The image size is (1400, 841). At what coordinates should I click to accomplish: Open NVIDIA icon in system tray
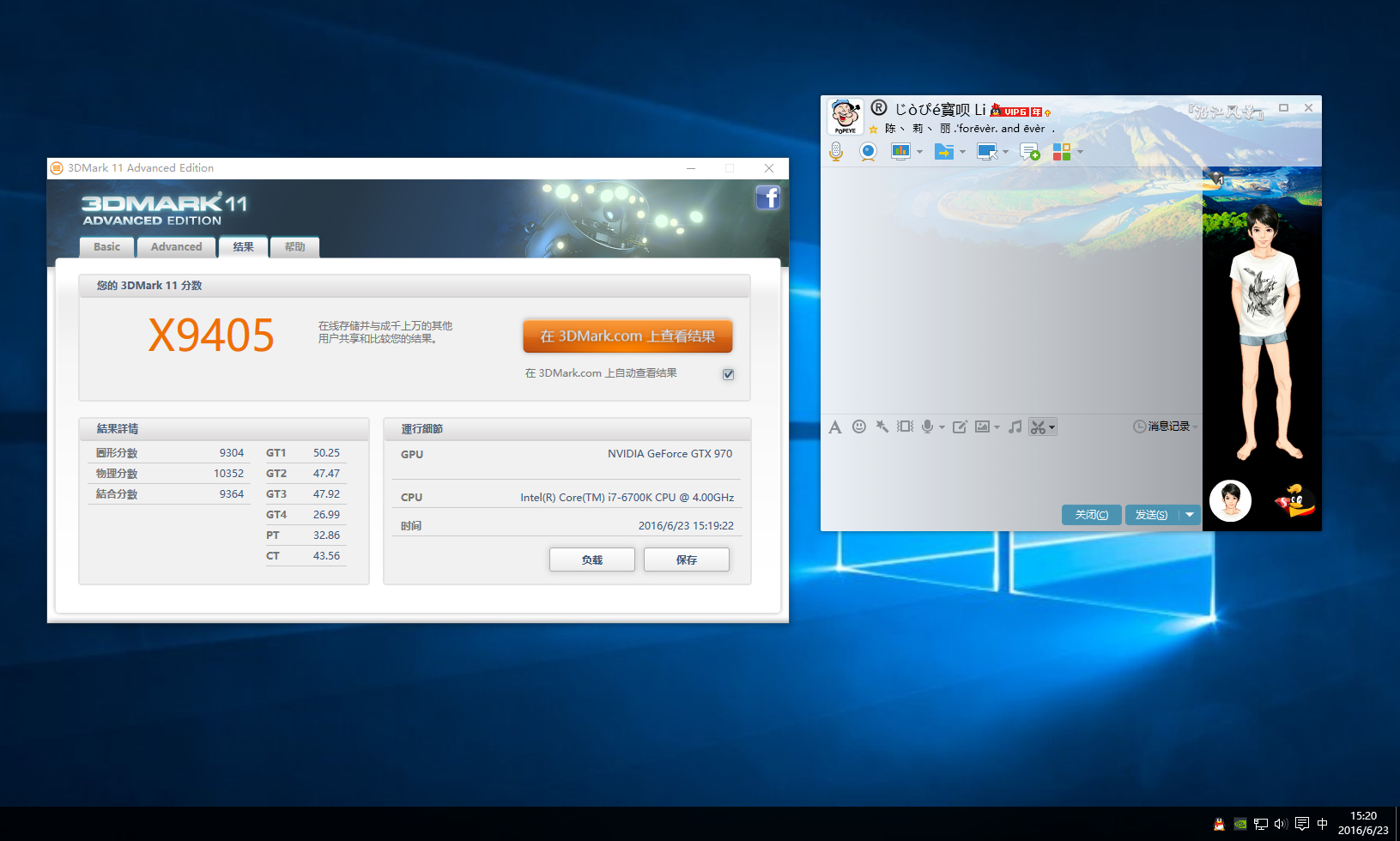point(1240,824)
